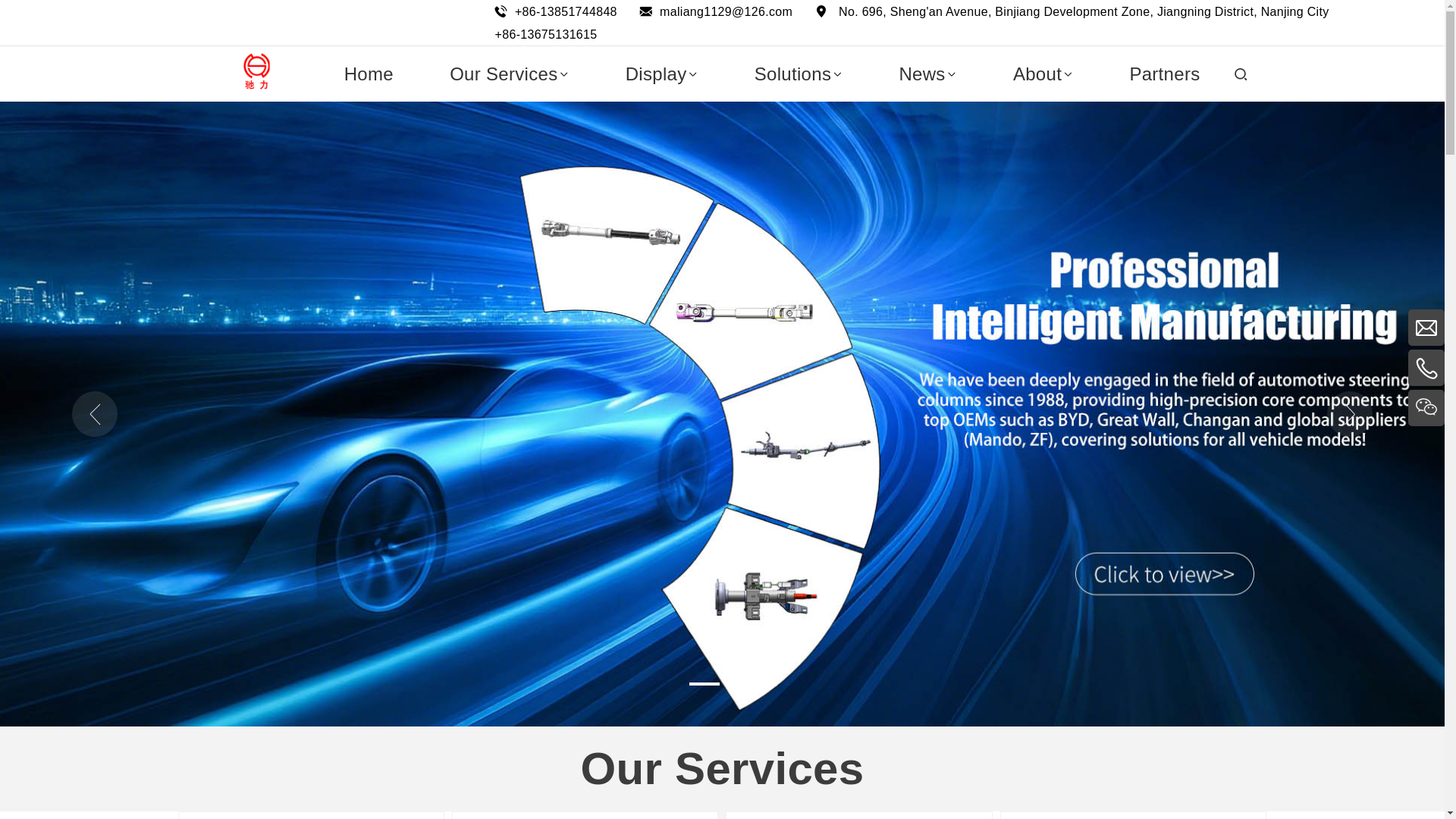Click 'Professional Intelligent Manufacturing' banner headline
This screenshot has width=1456, height=819.
(1164, 297)
